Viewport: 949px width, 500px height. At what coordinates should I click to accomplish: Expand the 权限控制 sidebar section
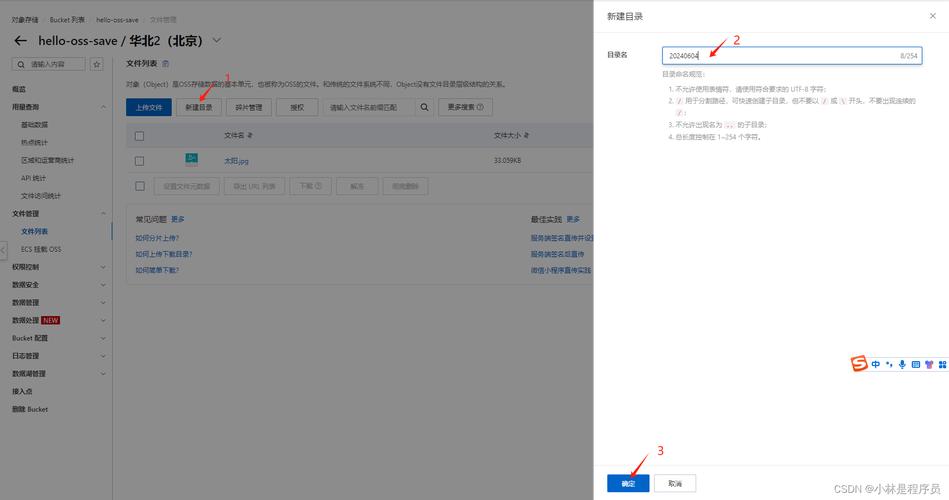(x=103, y=267)
